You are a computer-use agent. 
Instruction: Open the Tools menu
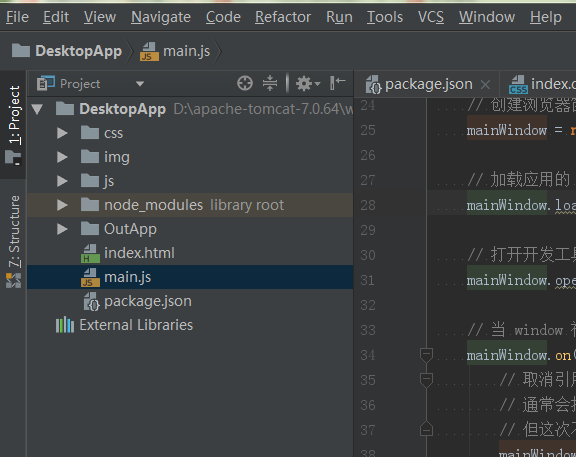pos(385,17)
